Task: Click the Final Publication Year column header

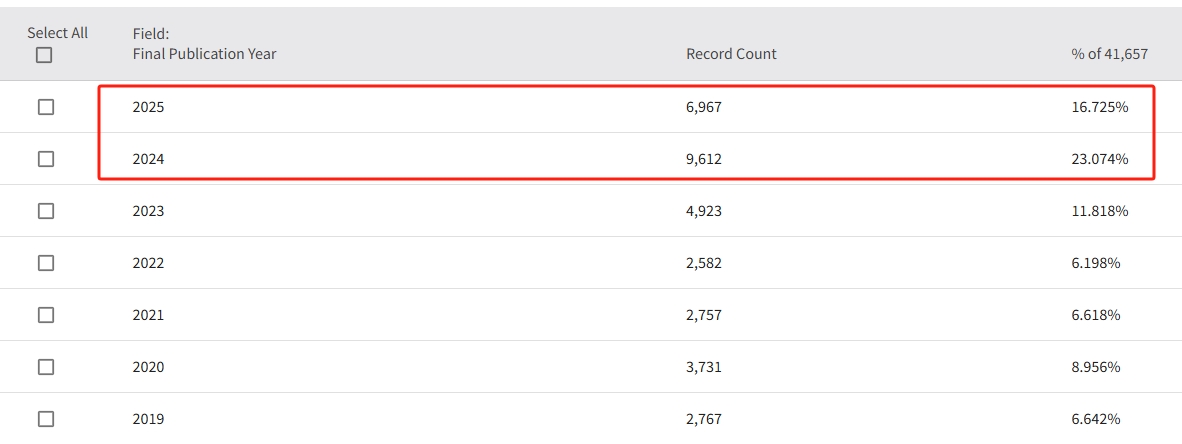Action: (x=204, y=54)
